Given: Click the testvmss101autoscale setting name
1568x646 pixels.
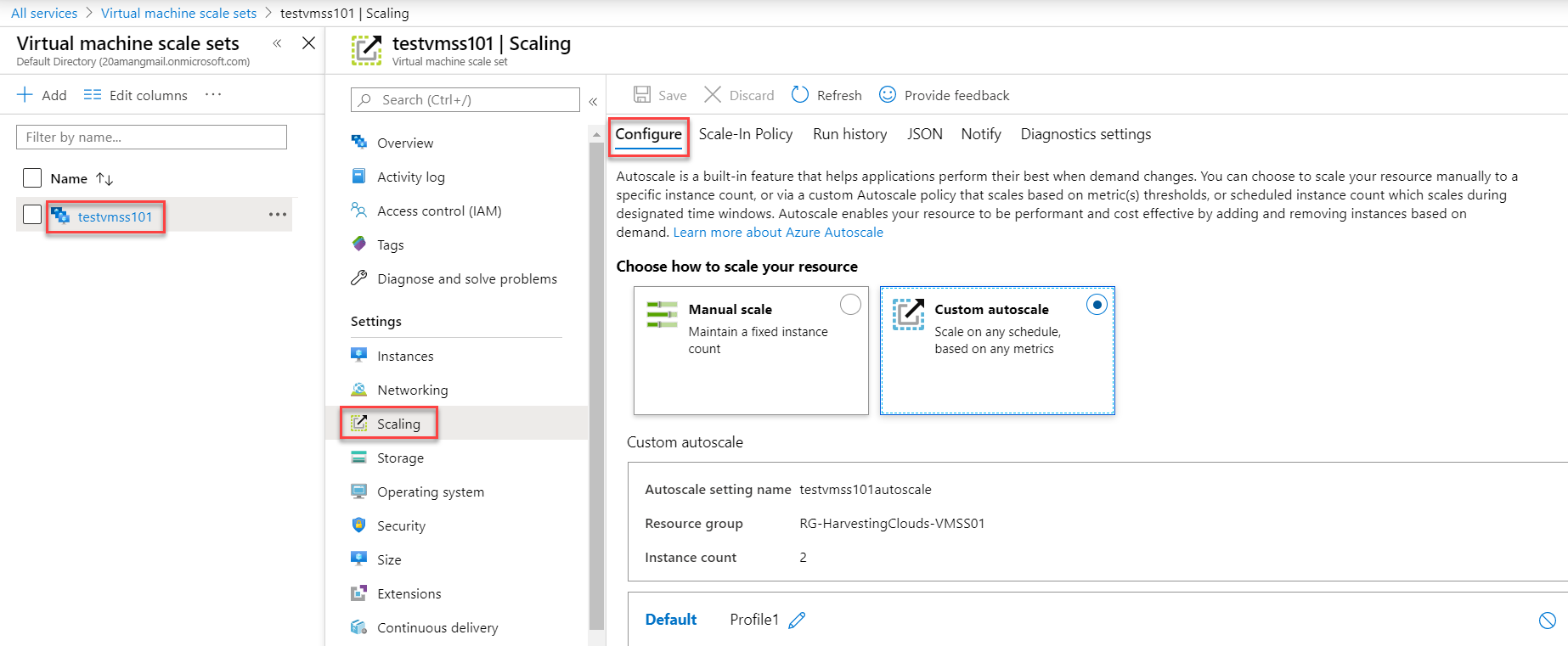Looking at the screenshot, I should pos(866,490).
